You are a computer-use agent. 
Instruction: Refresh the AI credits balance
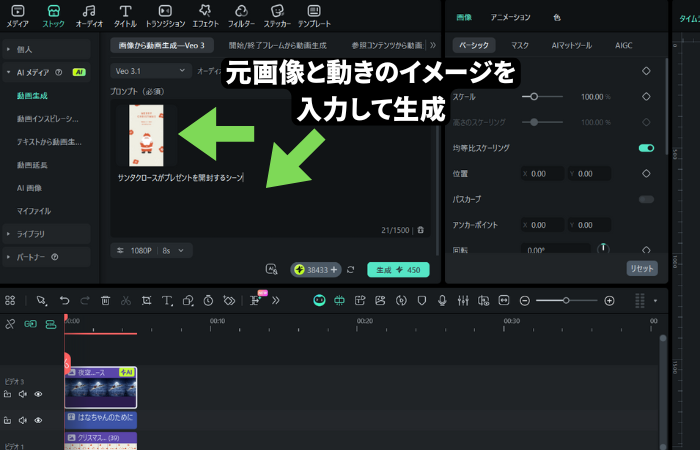click(x=350, y=270)
